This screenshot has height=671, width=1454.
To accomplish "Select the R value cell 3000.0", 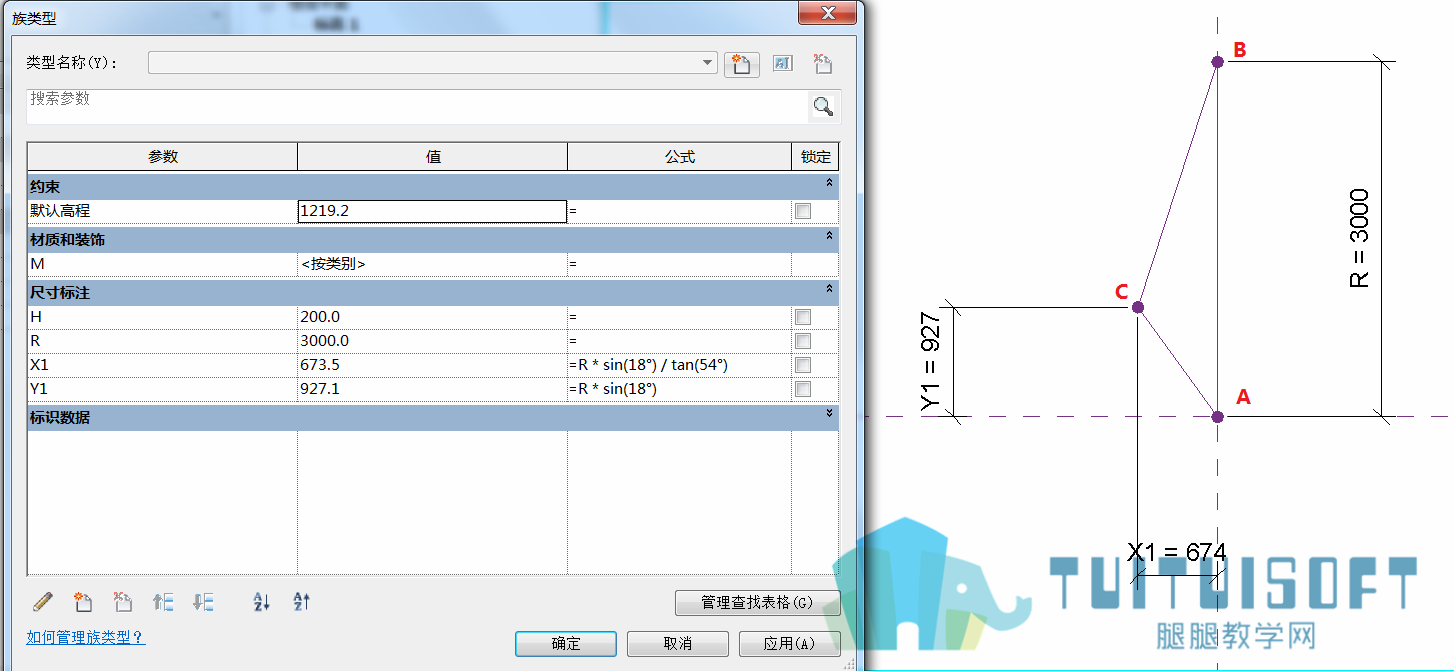I will (432, 341).
